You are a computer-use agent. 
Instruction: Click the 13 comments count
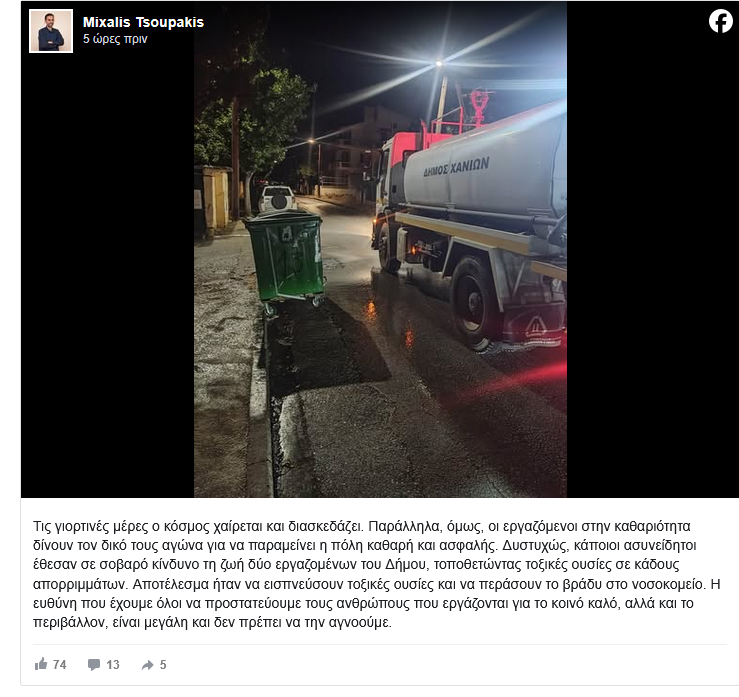(x=113, y=664)
